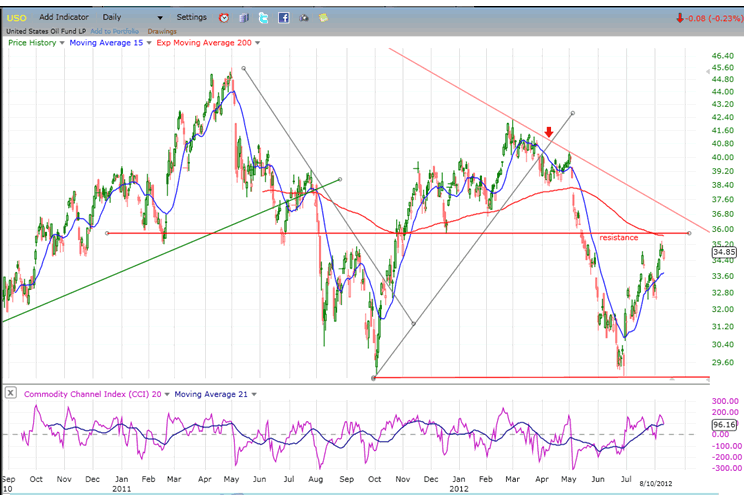Click the red down arrow annotation on chart
The image size is (744, 504).
[549, 132]
